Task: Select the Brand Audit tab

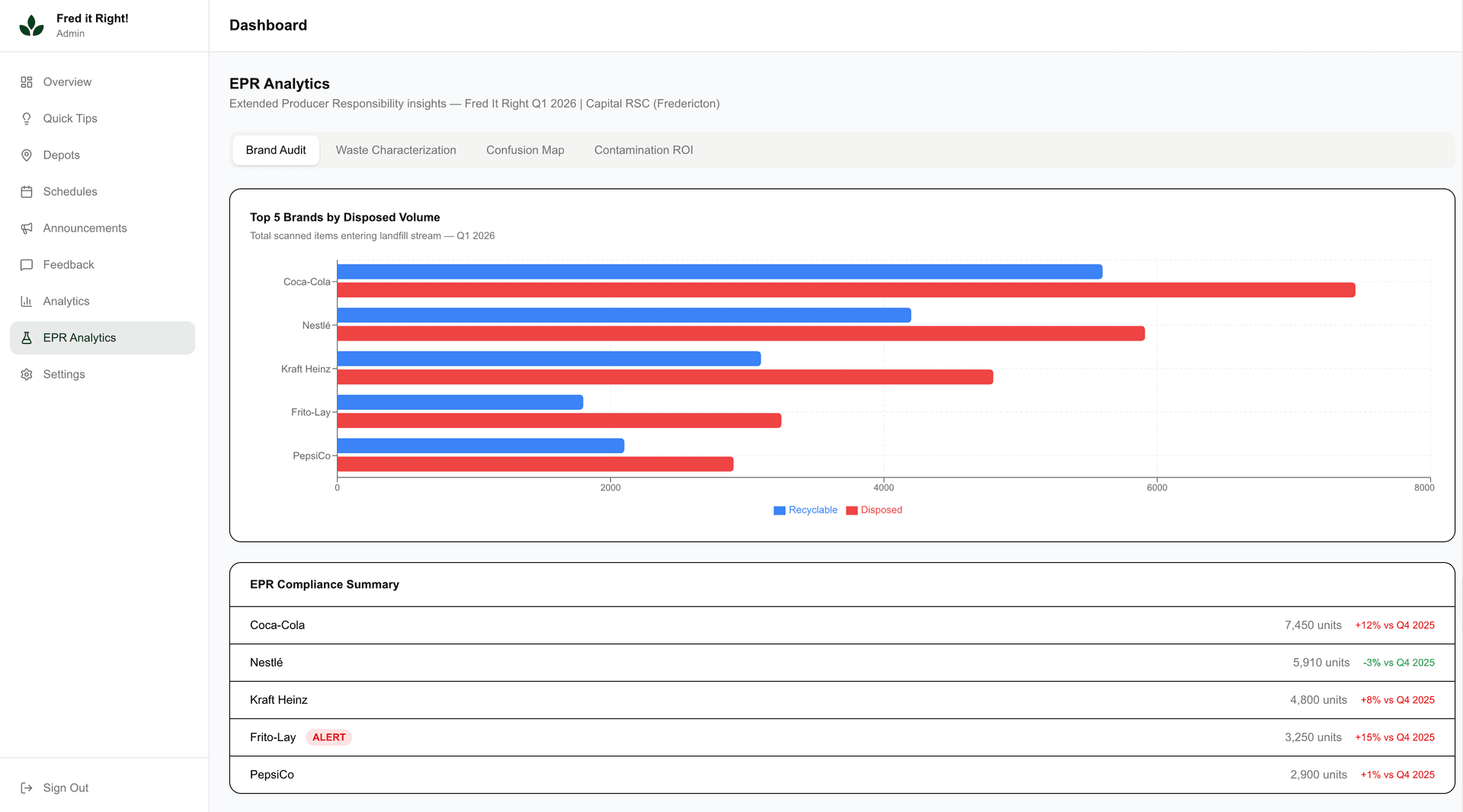Action: 276,151
